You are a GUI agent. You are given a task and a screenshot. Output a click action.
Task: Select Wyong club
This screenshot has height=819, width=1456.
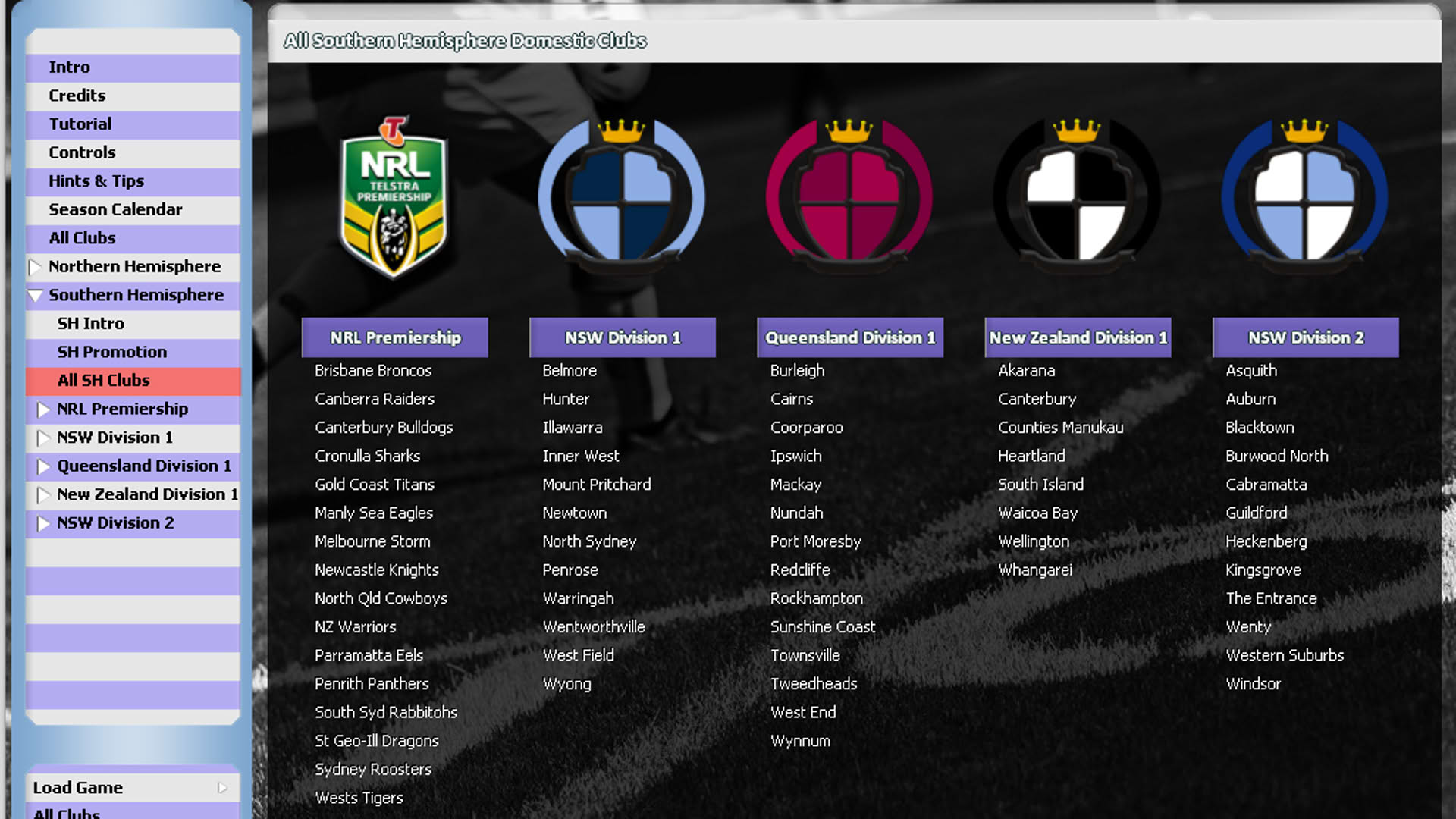point(566,684)
